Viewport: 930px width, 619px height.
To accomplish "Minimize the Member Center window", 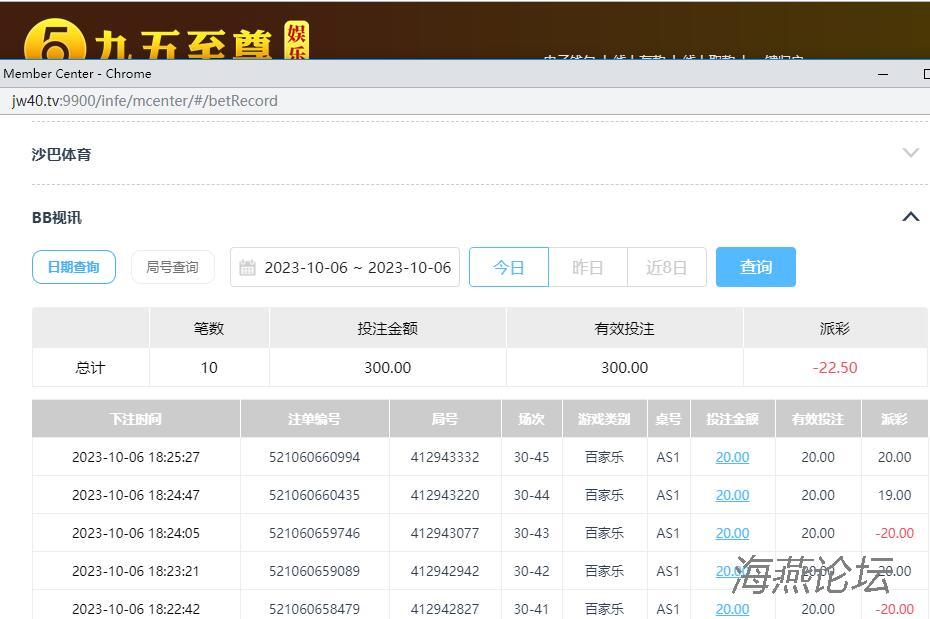I will tap(883, 74).
